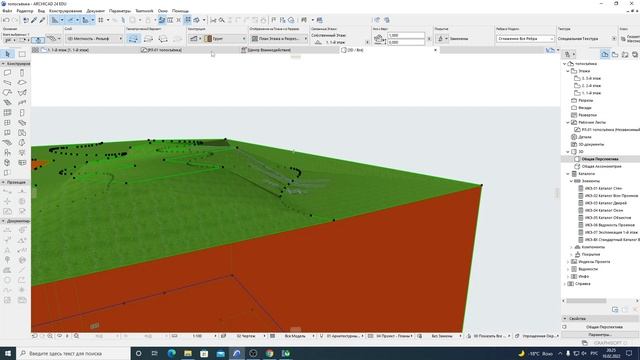Open Фасады item in navigator
Screen dimensions: 640x360
(x=585, y=108)
